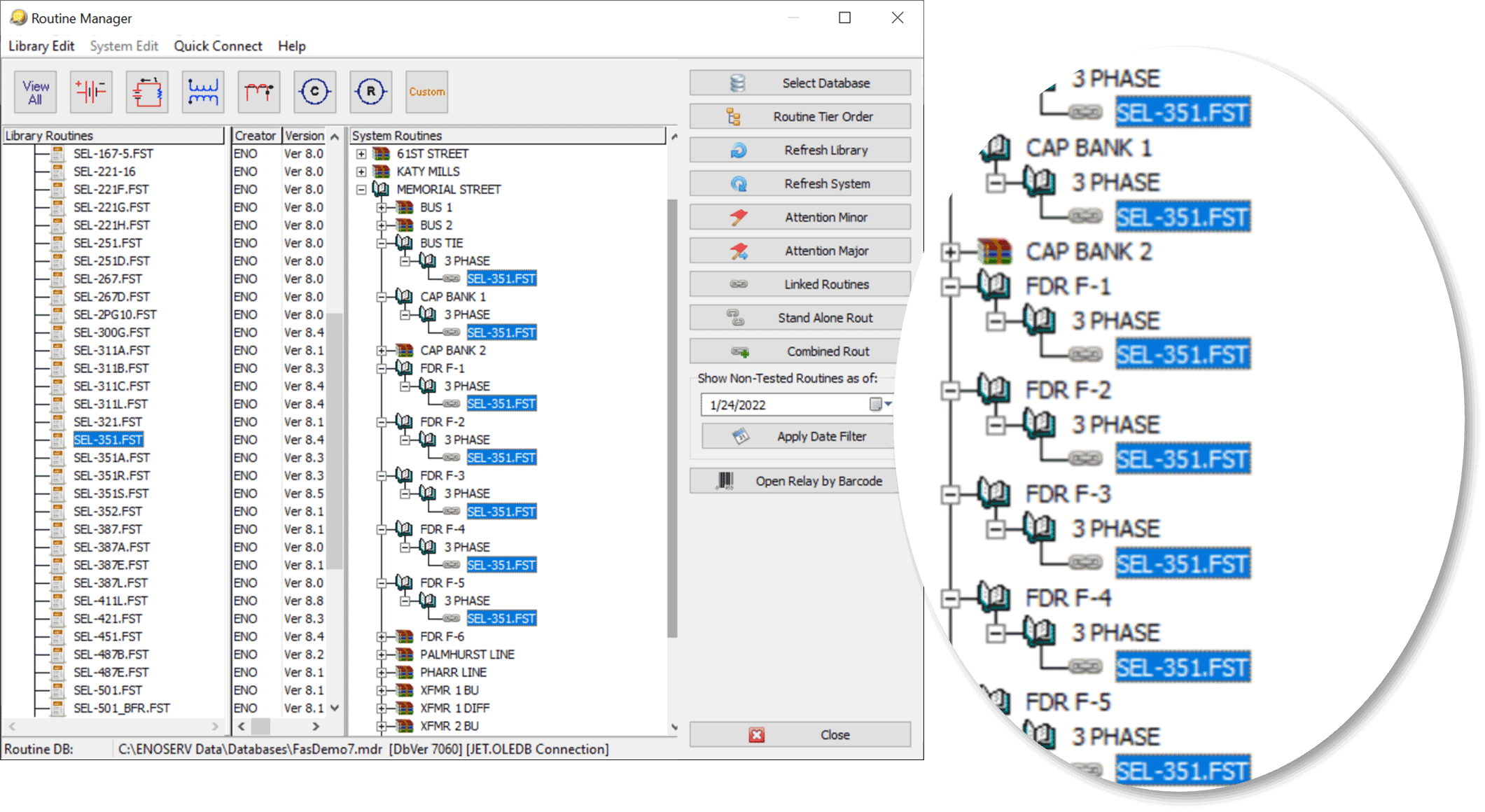Click the Custom filter icon
This screenshot has height=812, width=1485.
click(x=427, y=92)
